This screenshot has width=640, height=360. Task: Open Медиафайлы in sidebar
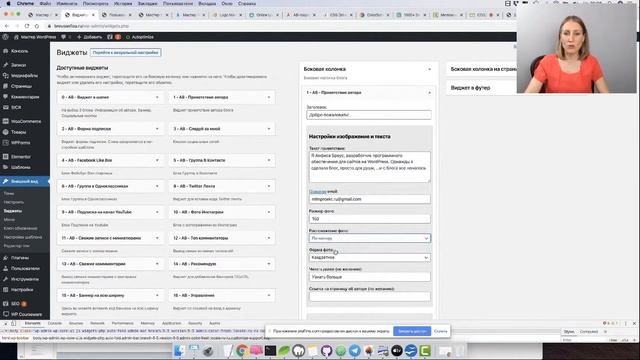point(24,76)
